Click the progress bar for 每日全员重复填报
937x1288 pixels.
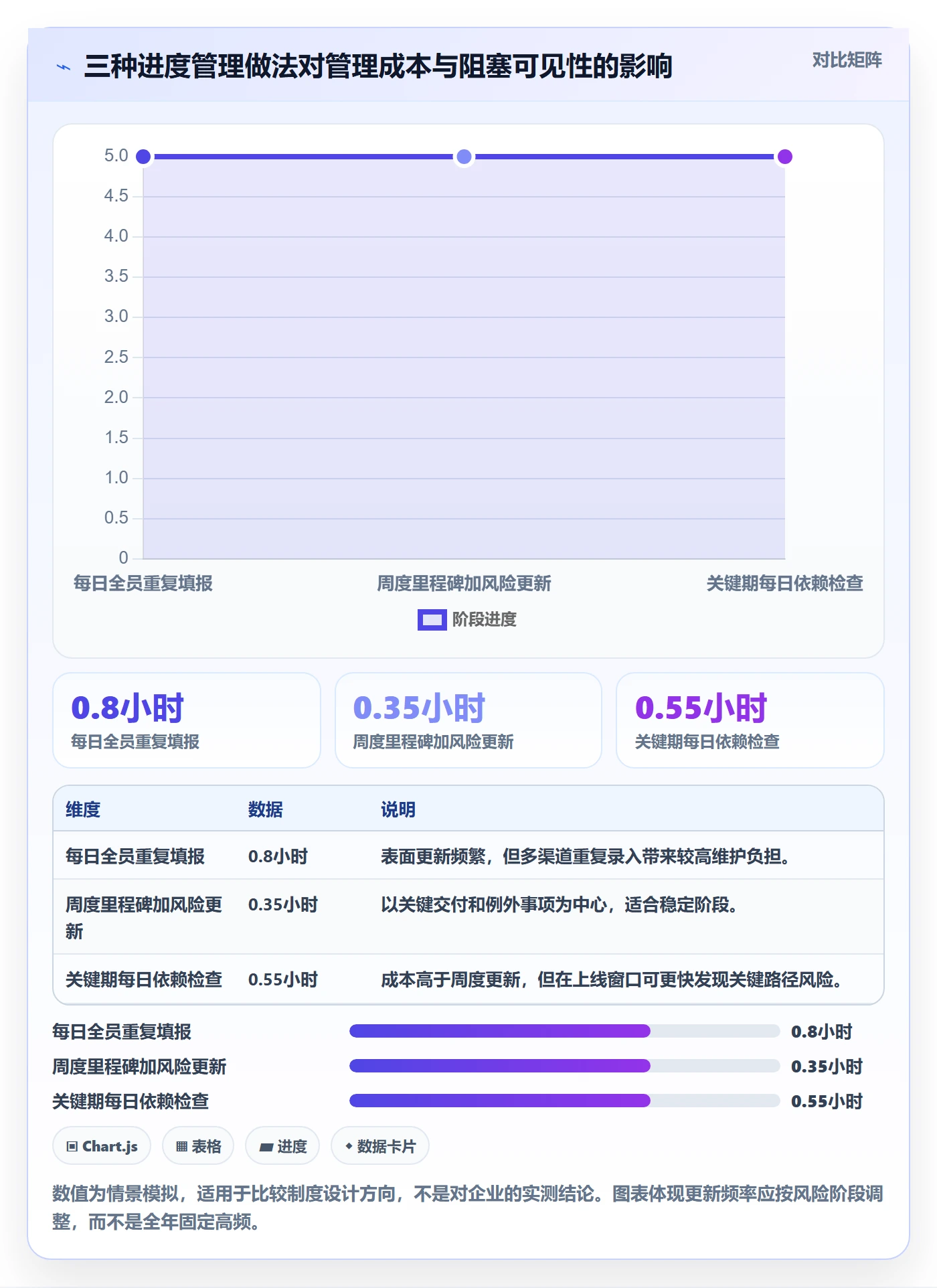click(x=564, y=1031)
